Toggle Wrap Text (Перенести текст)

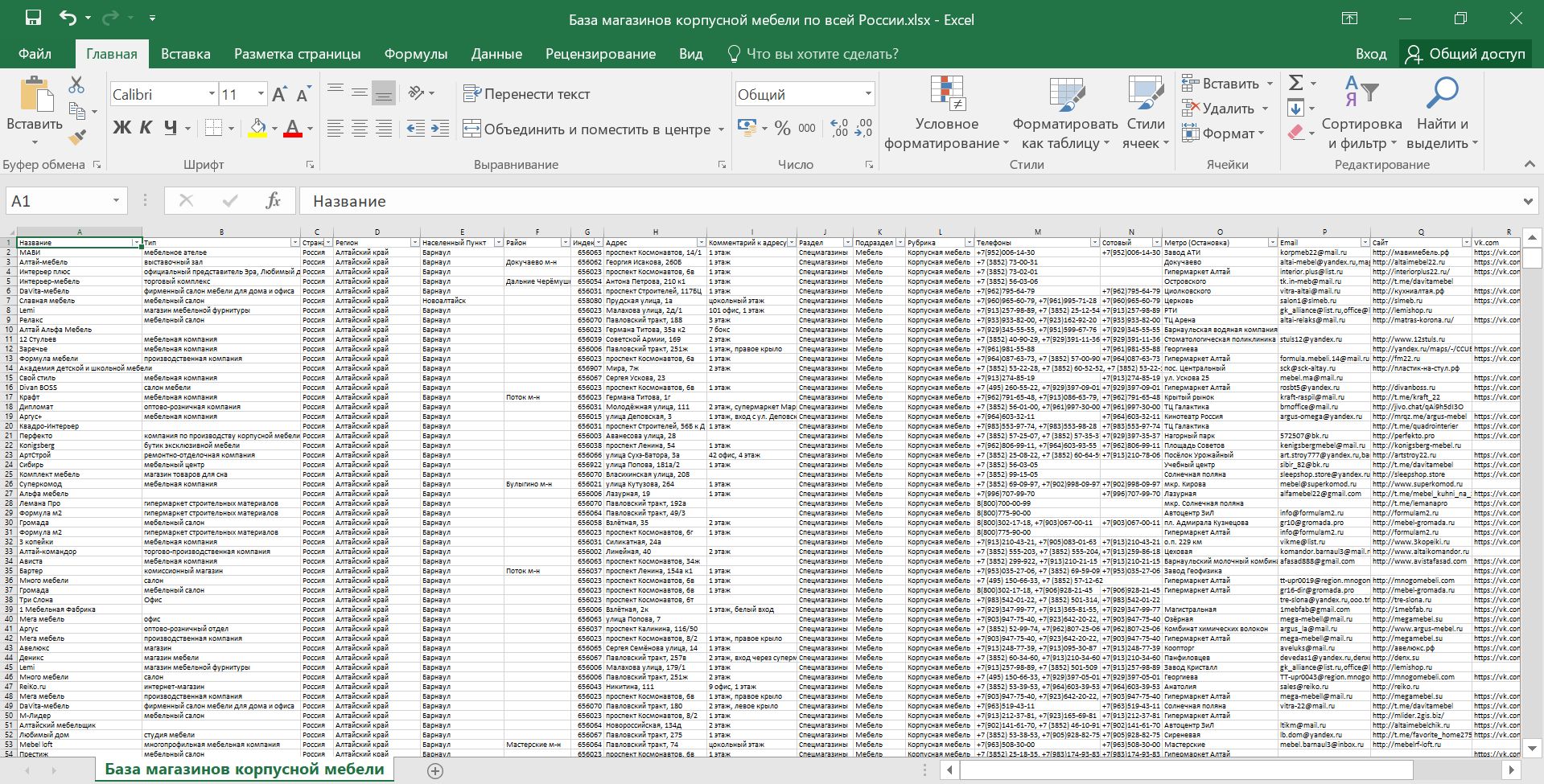(x=527, y=94)
